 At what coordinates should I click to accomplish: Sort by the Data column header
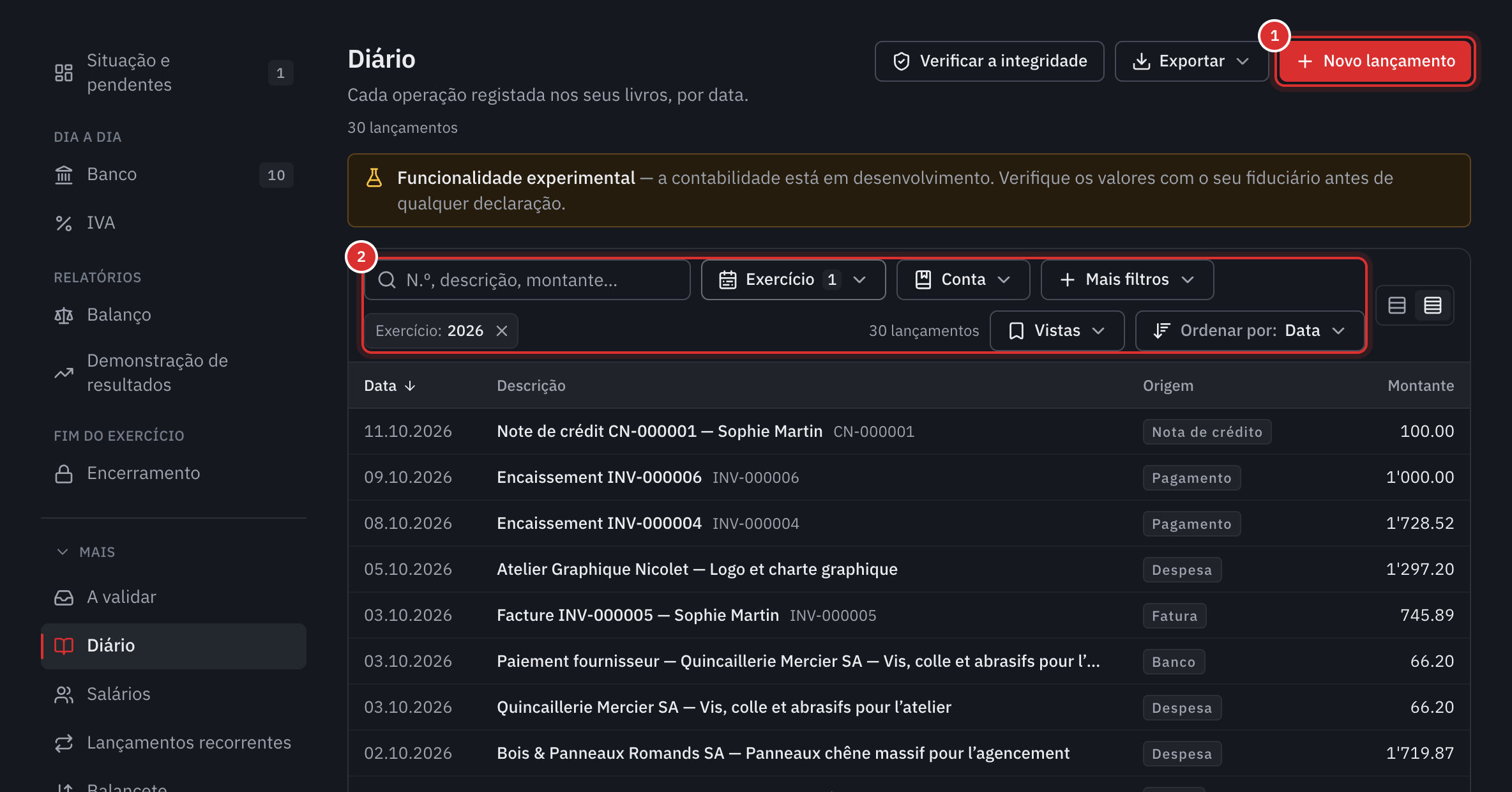(389, 386)
